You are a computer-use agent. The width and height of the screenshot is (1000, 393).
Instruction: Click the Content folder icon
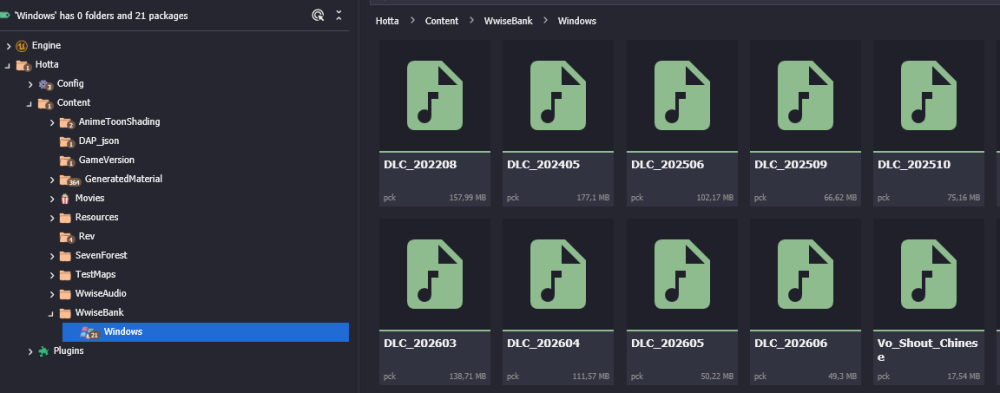(x=45, y=103)
